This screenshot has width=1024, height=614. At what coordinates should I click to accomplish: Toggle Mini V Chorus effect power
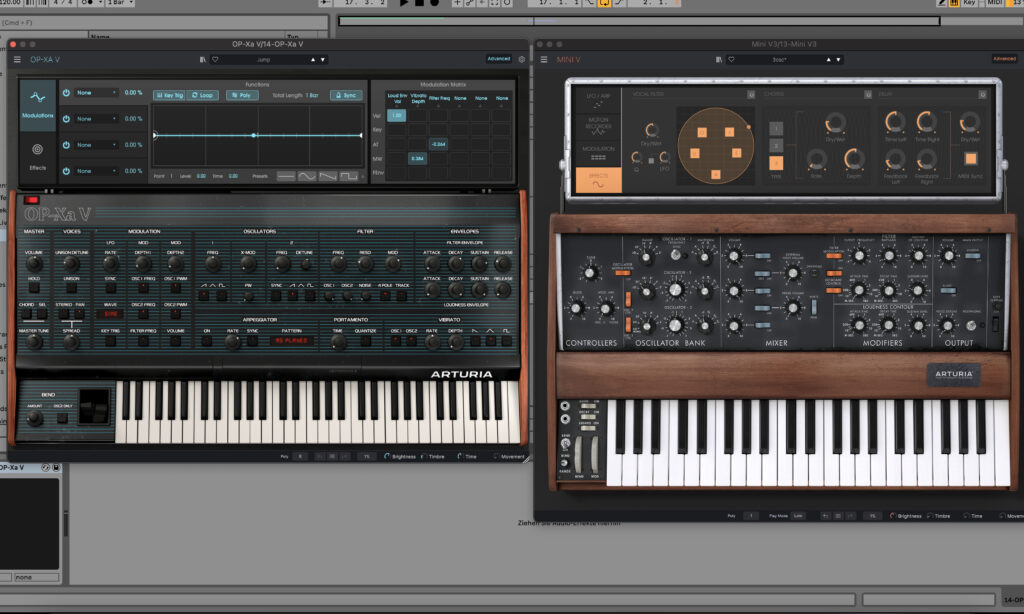868,95
